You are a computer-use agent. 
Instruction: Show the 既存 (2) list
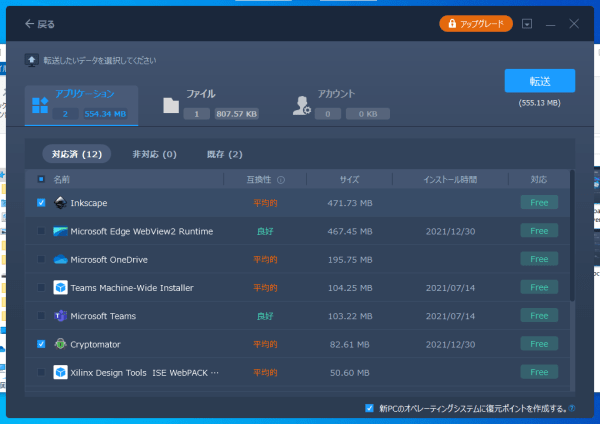tap(225, 154)
